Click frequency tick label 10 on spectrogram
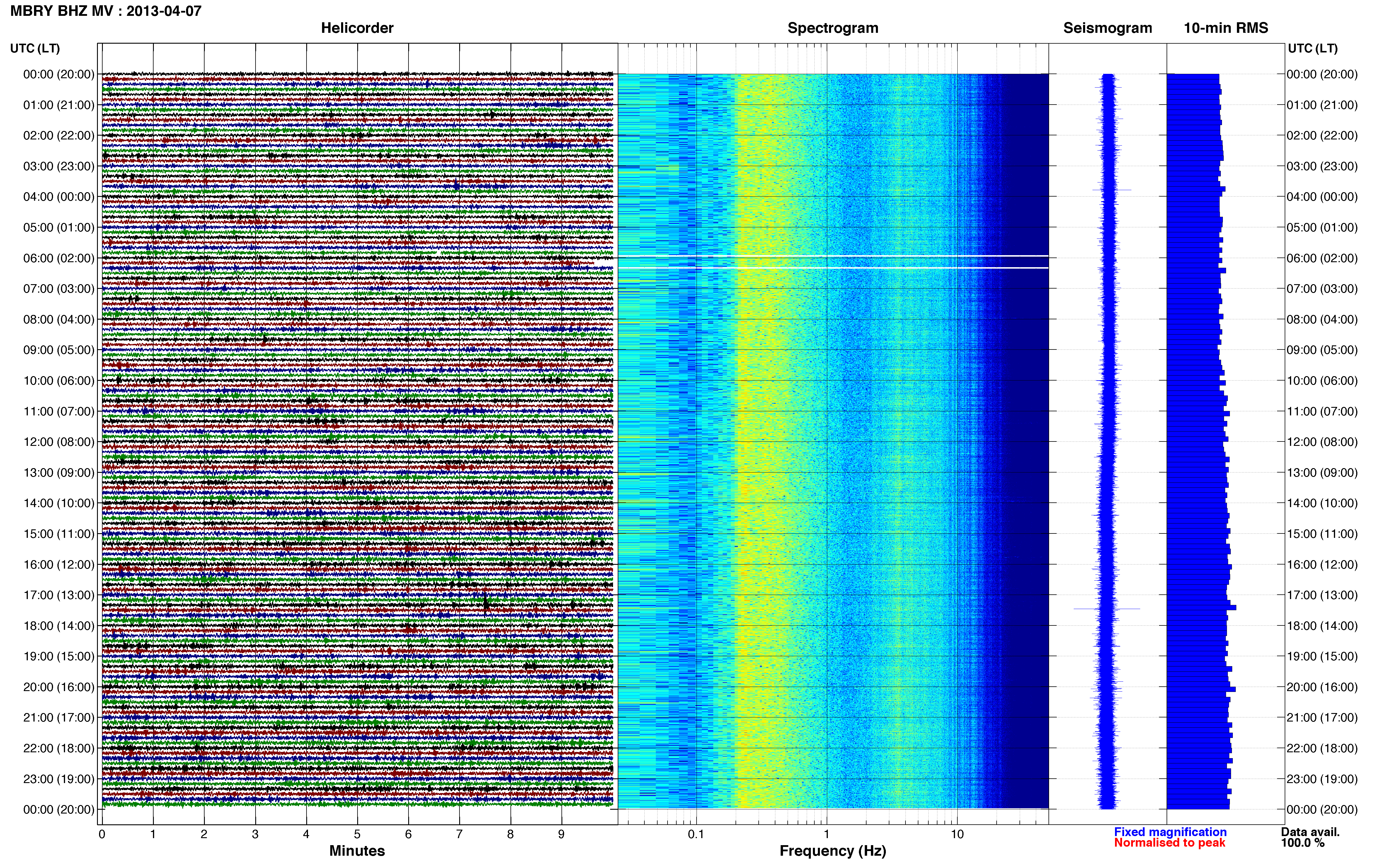The height and width of the screenshot is (868, 1389). pos(957,835)
